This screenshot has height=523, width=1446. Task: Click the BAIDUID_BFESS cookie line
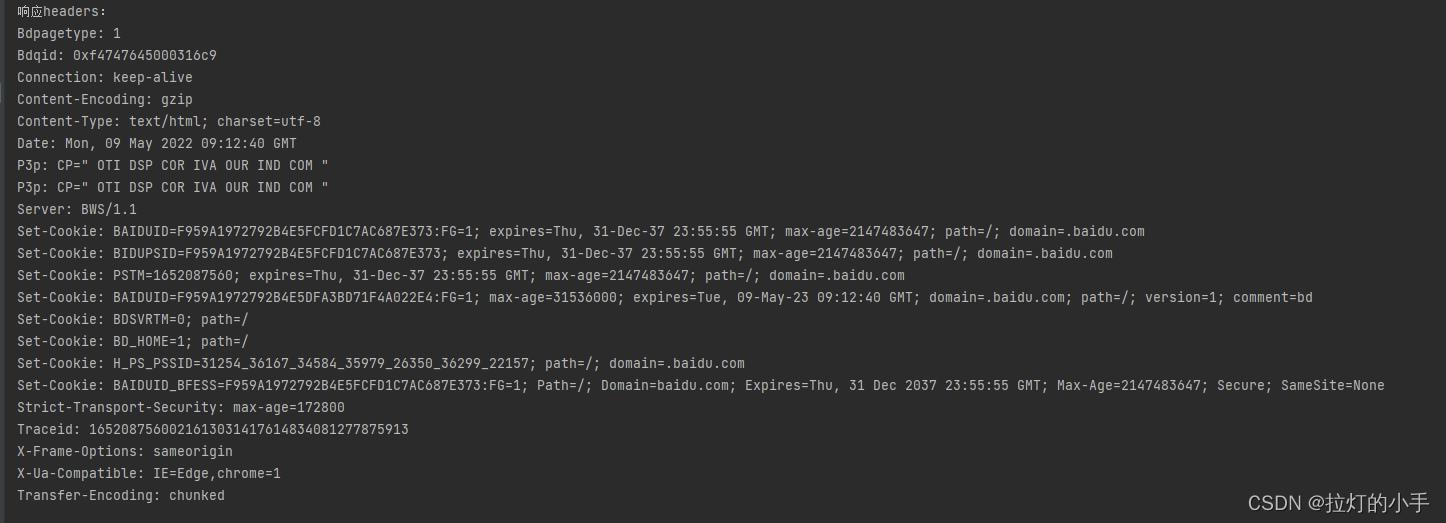(x=700, y=386)
